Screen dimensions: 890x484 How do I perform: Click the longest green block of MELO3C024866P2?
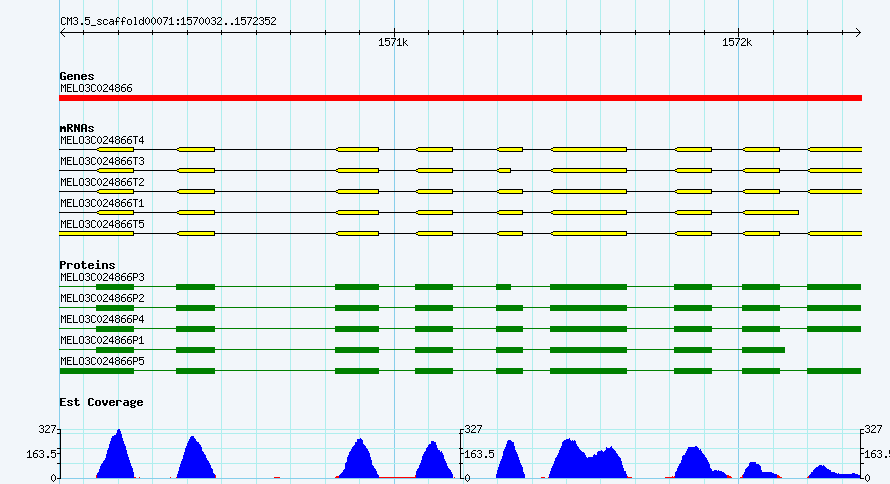pos(589,308)
